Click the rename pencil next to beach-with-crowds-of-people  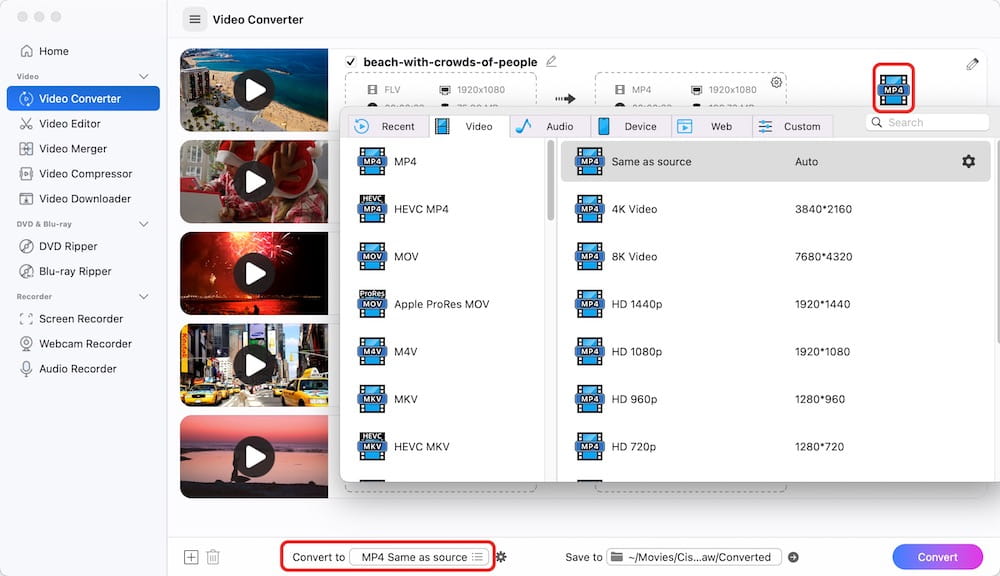pos(551,61)
